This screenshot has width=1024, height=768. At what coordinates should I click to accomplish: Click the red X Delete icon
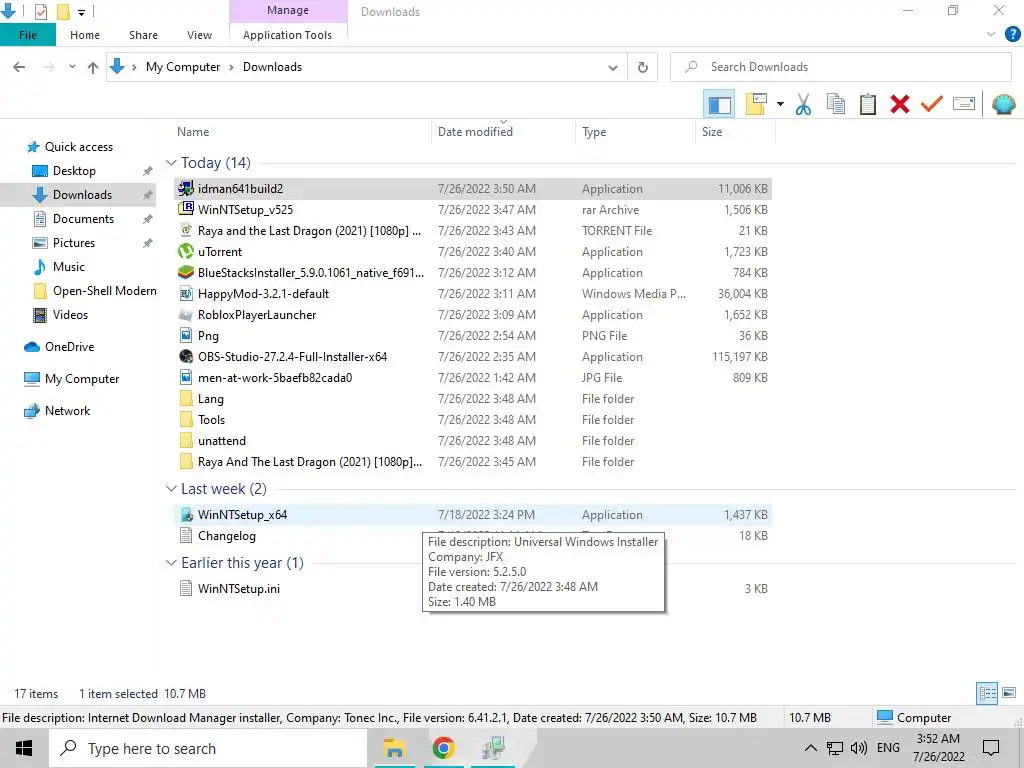click(899, 104)
